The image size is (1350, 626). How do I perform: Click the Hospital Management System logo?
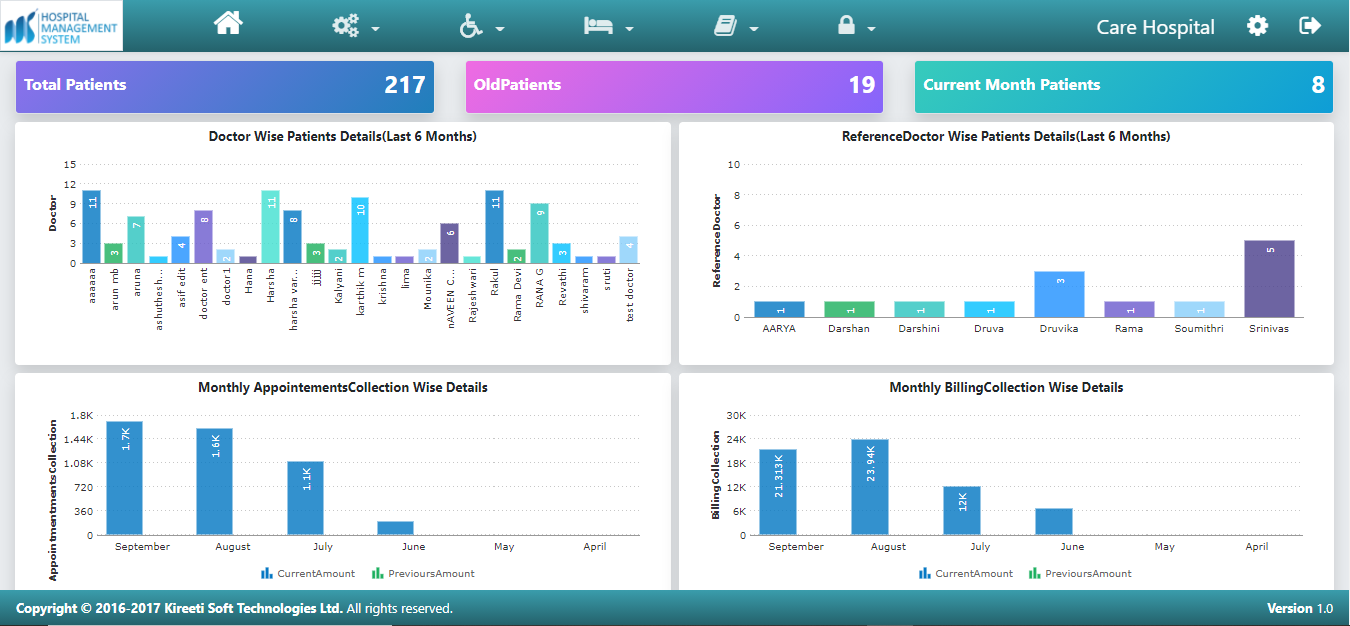tap(62, 26)
